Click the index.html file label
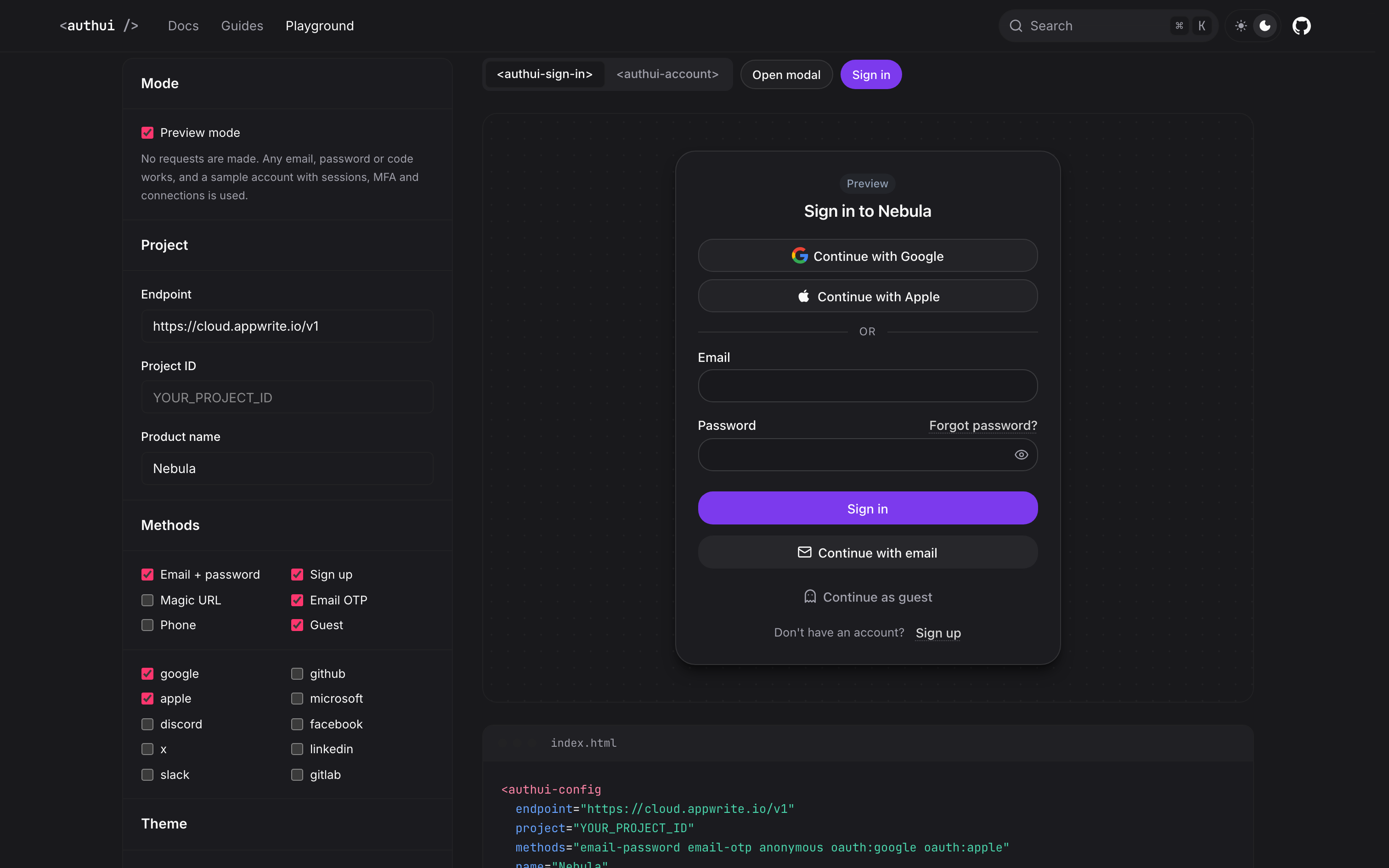The image size is (1389, 868). [x=583, y=743]
